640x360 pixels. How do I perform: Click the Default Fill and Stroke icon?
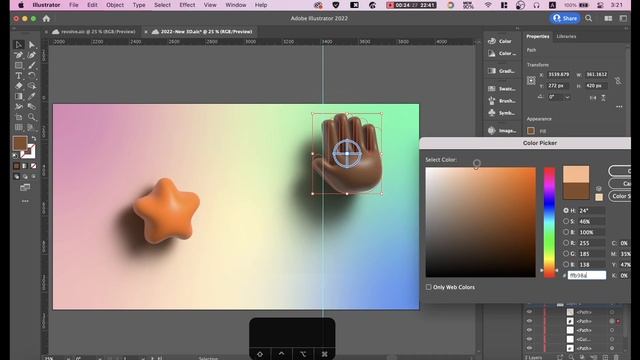pos(16,156)
